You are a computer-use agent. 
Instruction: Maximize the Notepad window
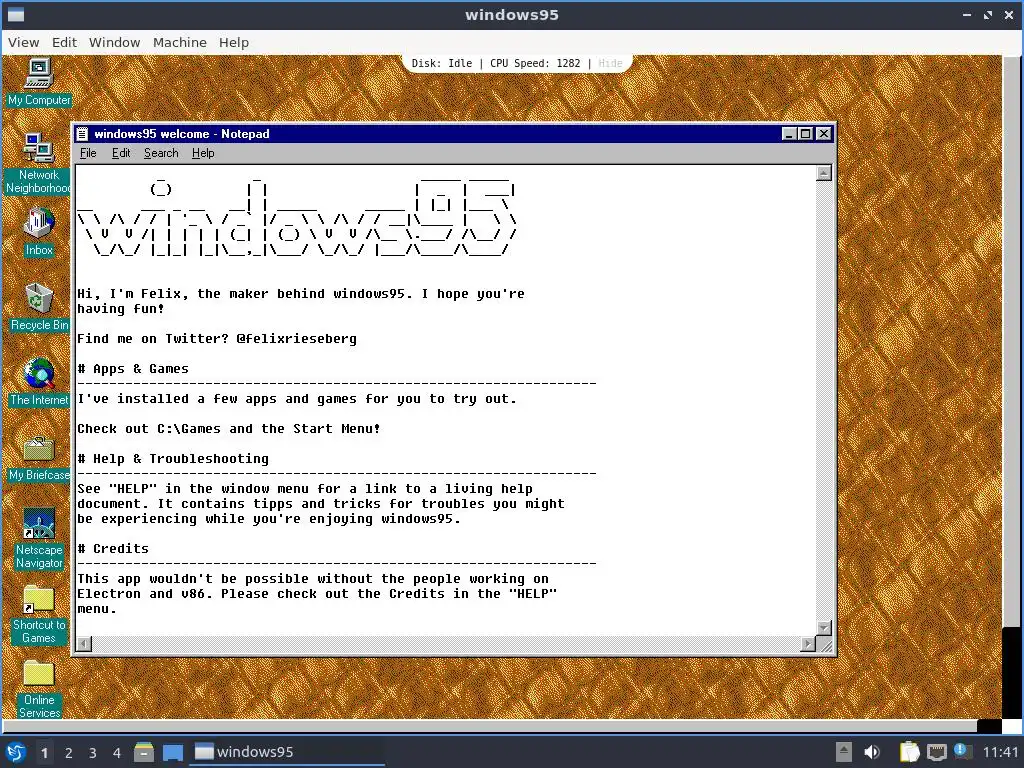coord(805,134)
